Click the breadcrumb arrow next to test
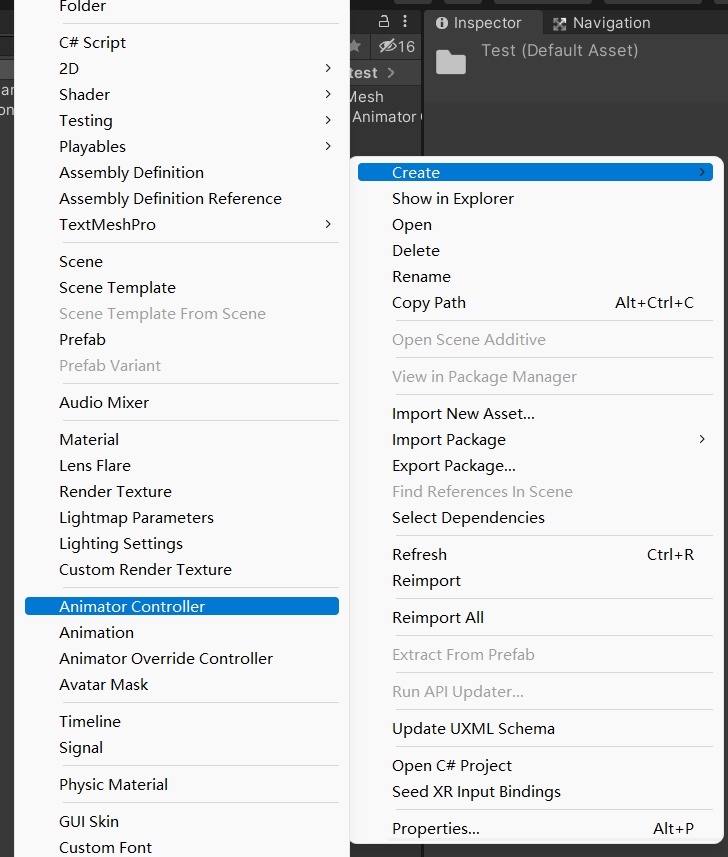Image resolution: width=728 pixels, height=857 pixels. click(x=391, y=73)
